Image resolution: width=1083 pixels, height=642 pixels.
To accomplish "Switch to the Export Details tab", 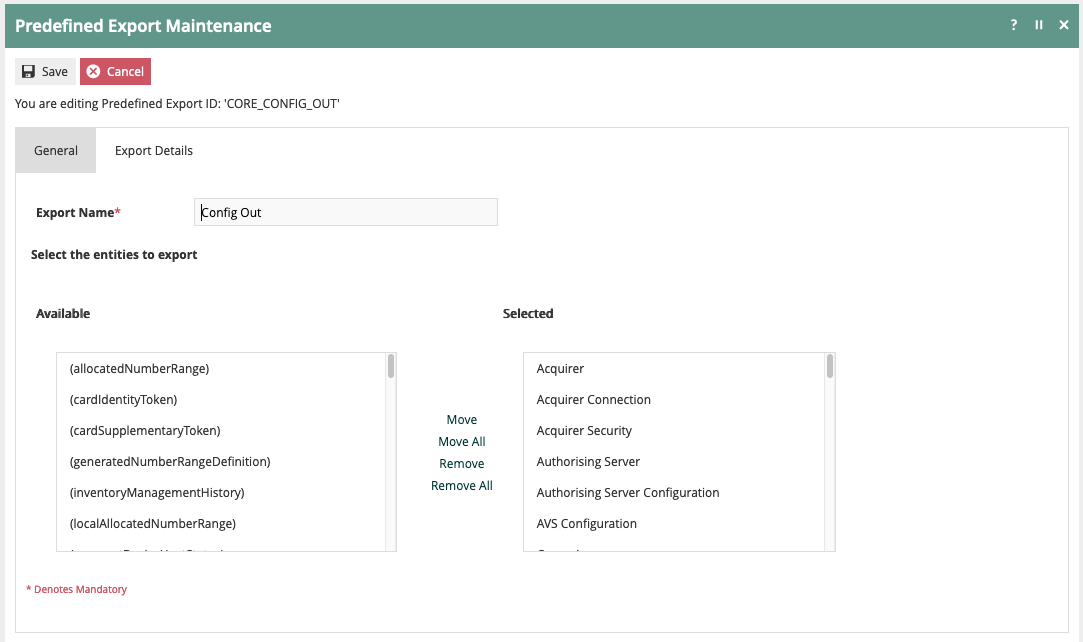I will click(x=154, y=151).
